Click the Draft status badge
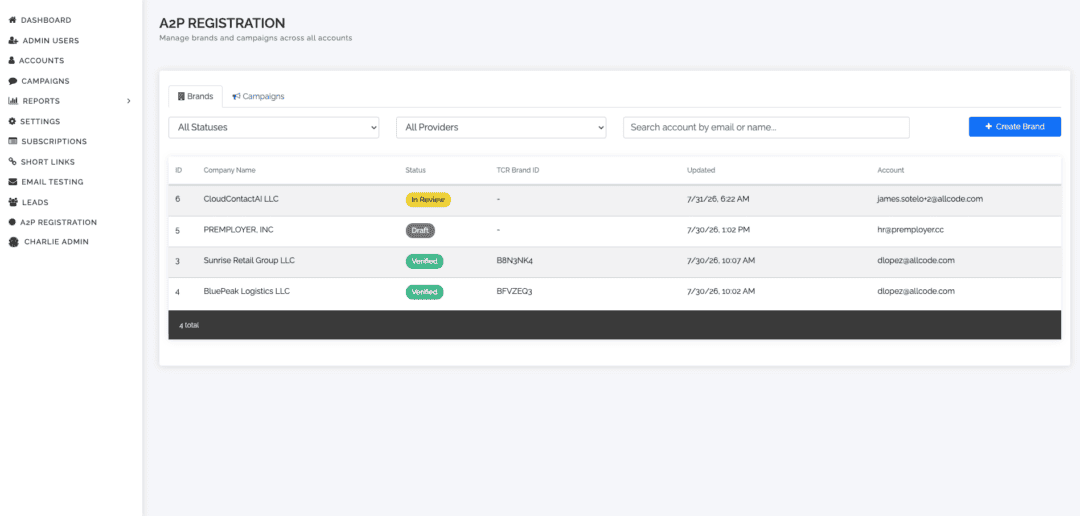Image resolution: width=1080 pixels, height=516 pixels. tap(420, 230)
